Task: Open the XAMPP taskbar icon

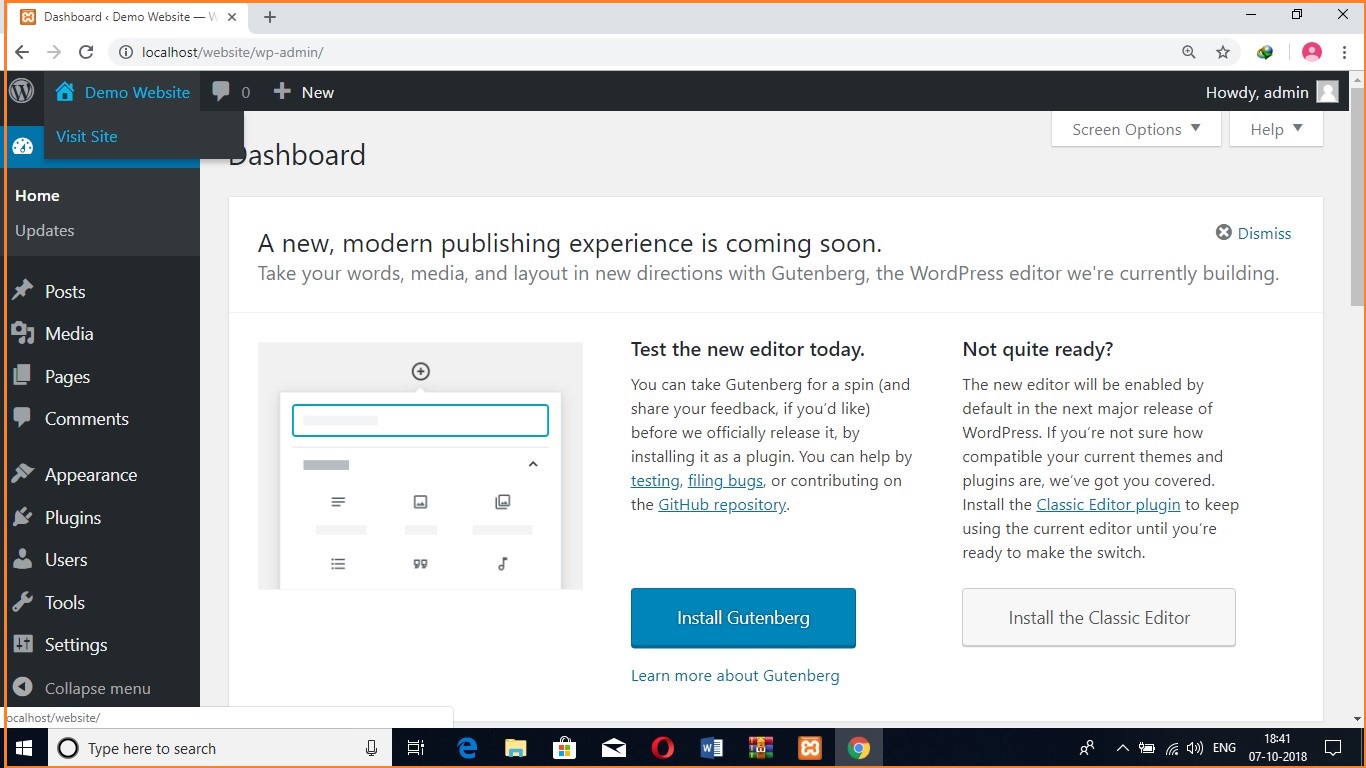Action: coord(810,748)
